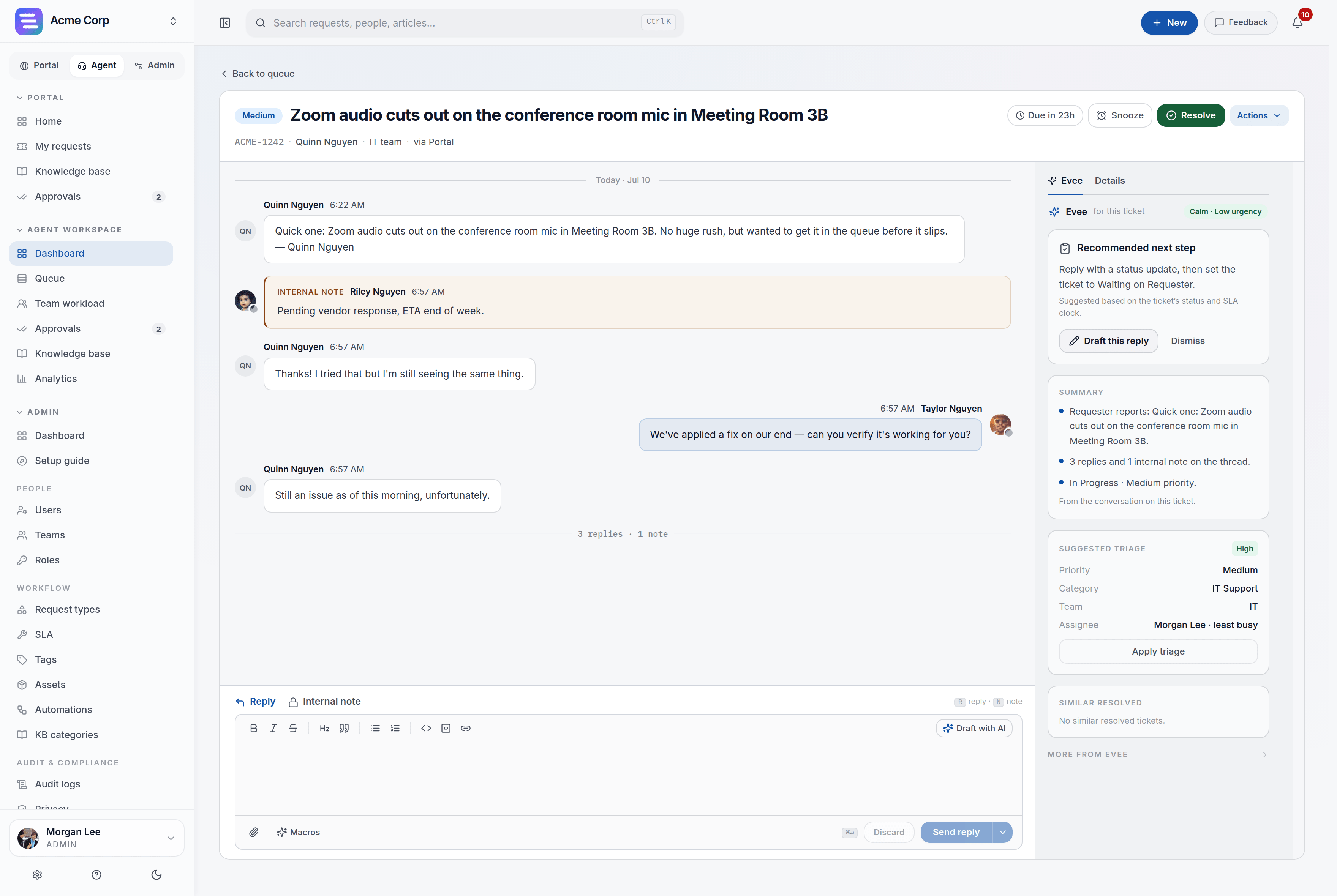This screenshot has width=1337, height=896.
Task: Click Send reply button
Action: tap(956, 832)
